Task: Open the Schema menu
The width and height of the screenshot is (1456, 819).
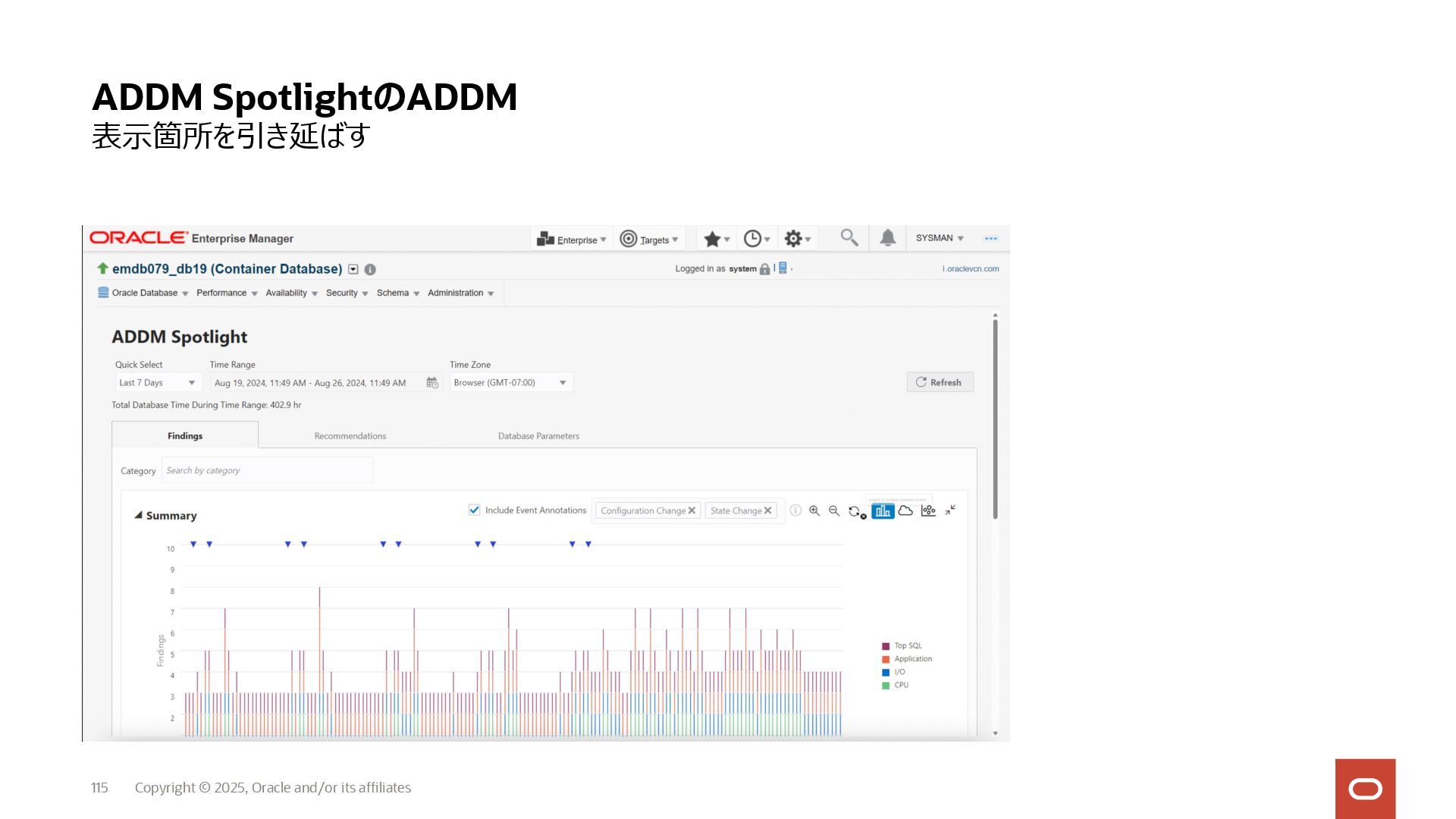Action: [398, 293]
